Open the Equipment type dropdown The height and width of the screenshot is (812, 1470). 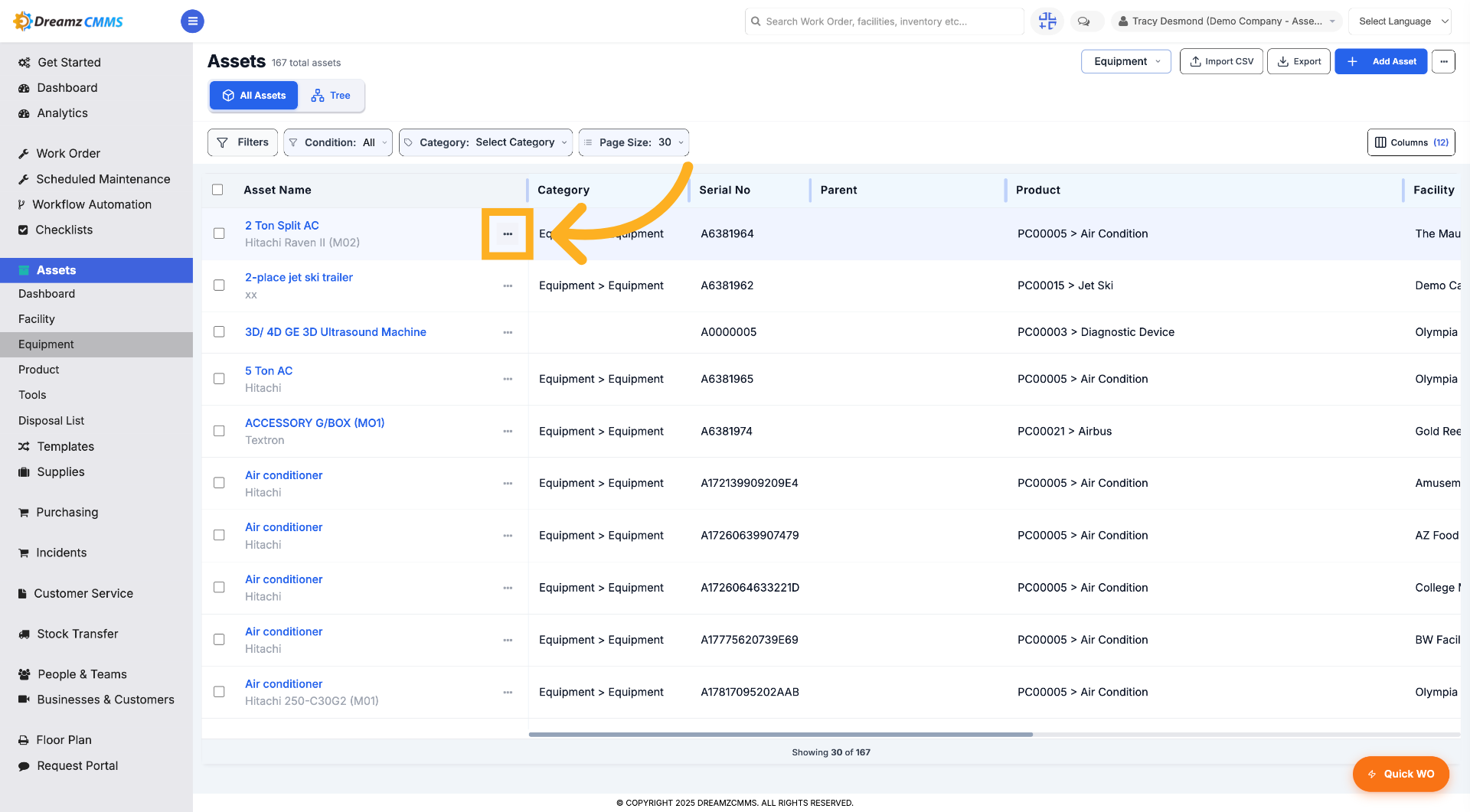pos(1125,61)
